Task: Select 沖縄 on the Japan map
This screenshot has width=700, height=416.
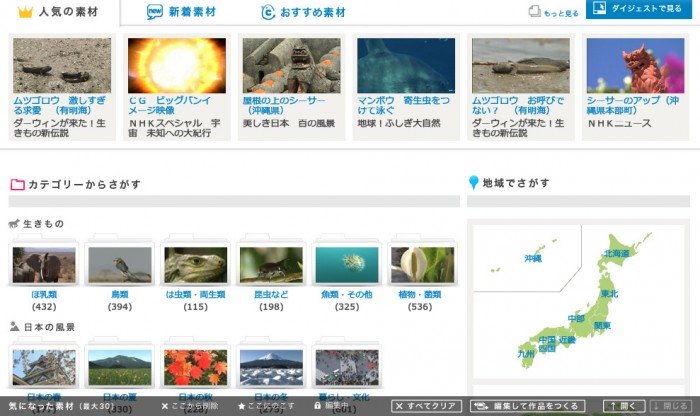Action: (x=532, y=259)
